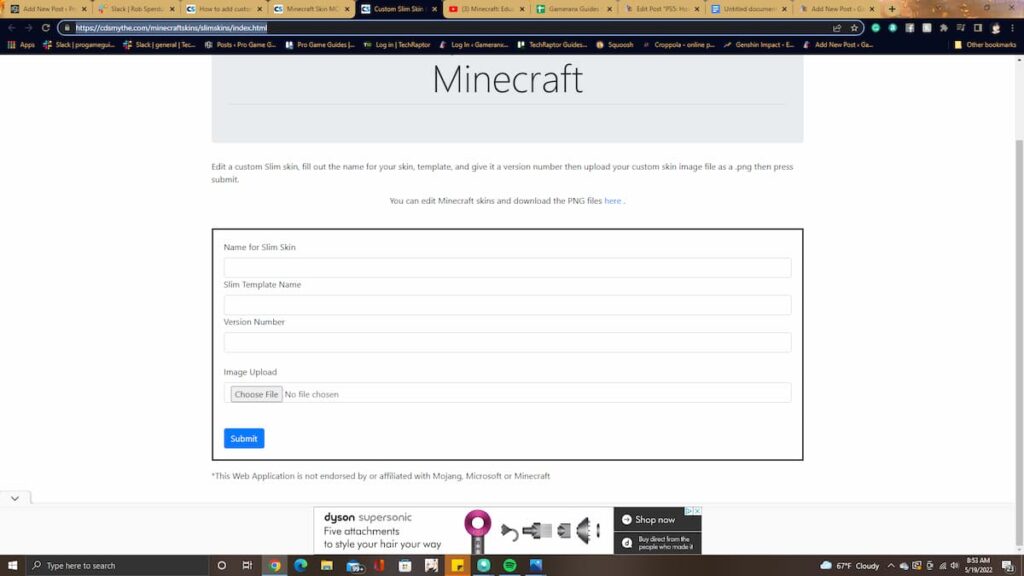Click the browser address bar URL
Viewport: 1024px width, 576px height.
click(171, 28)
